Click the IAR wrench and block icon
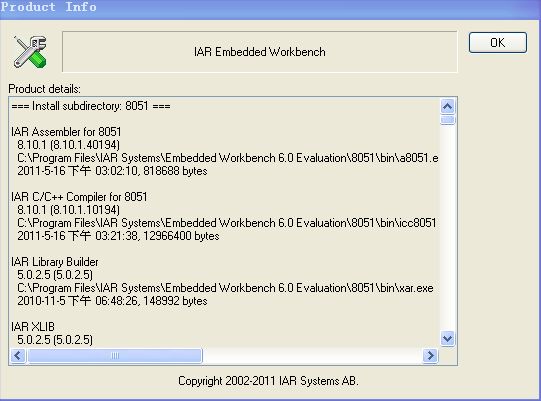This screenshot has height=401, width=541. pyautogui.click(x=30, y=52)
